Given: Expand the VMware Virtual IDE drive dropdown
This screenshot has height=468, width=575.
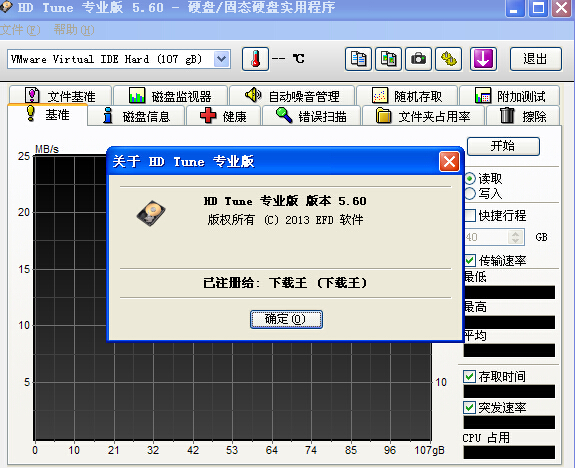Looking at the screenshot, I should pos(221,59).
